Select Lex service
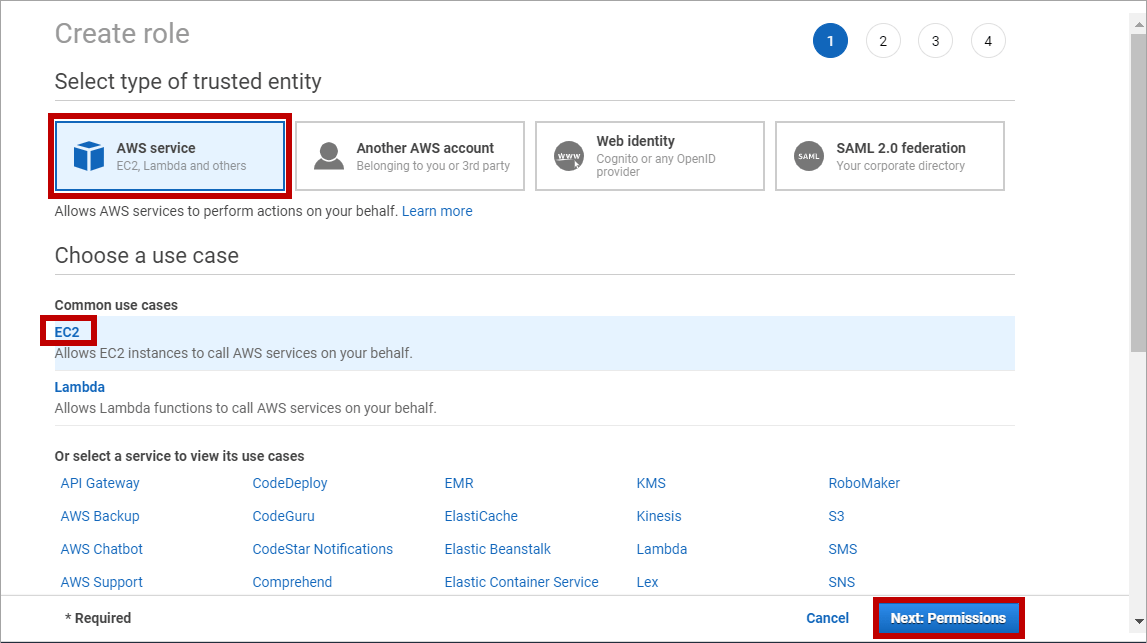This screenshot has height=643, width=1147. [647, 582]
